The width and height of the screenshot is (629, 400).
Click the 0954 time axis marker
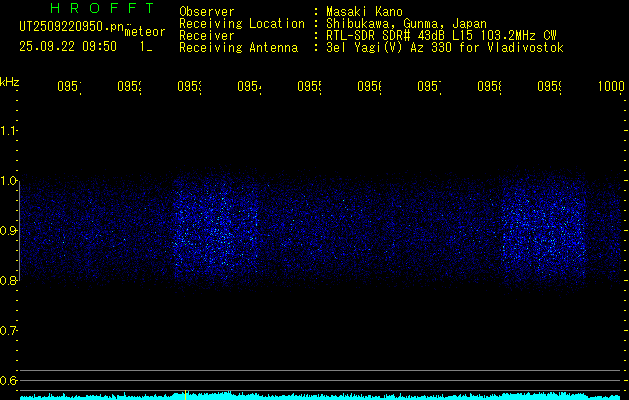(x=250, y=87)
